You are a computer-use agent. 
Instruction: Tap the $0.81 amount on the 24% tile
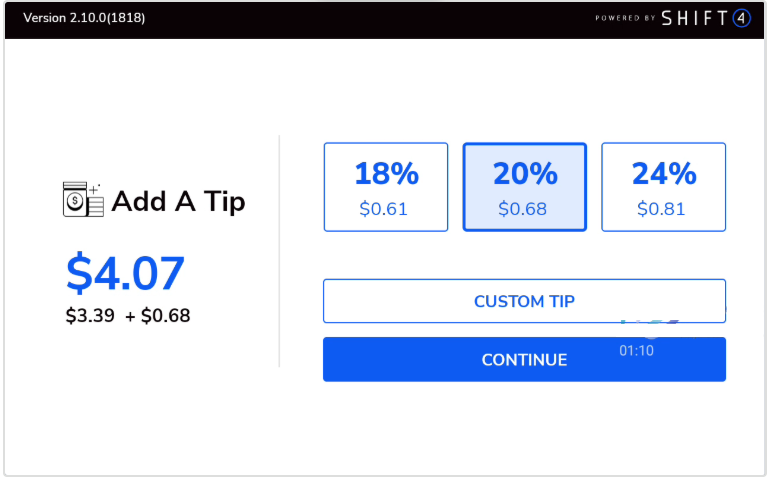pyautogui.click(x=662, y=209)
